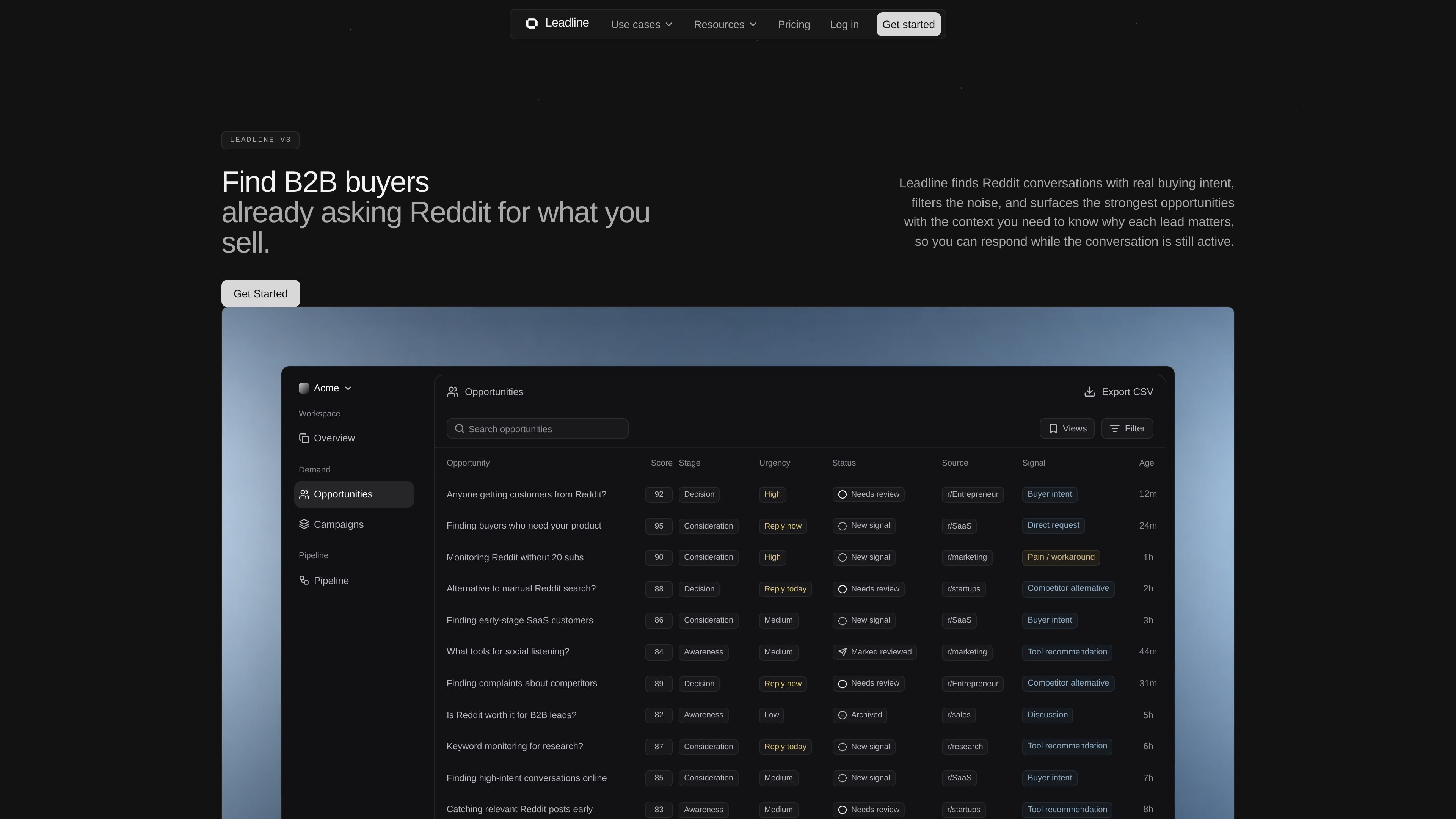Sort by the Score column header
This screenshot has height=819, width=1456.
661,463
